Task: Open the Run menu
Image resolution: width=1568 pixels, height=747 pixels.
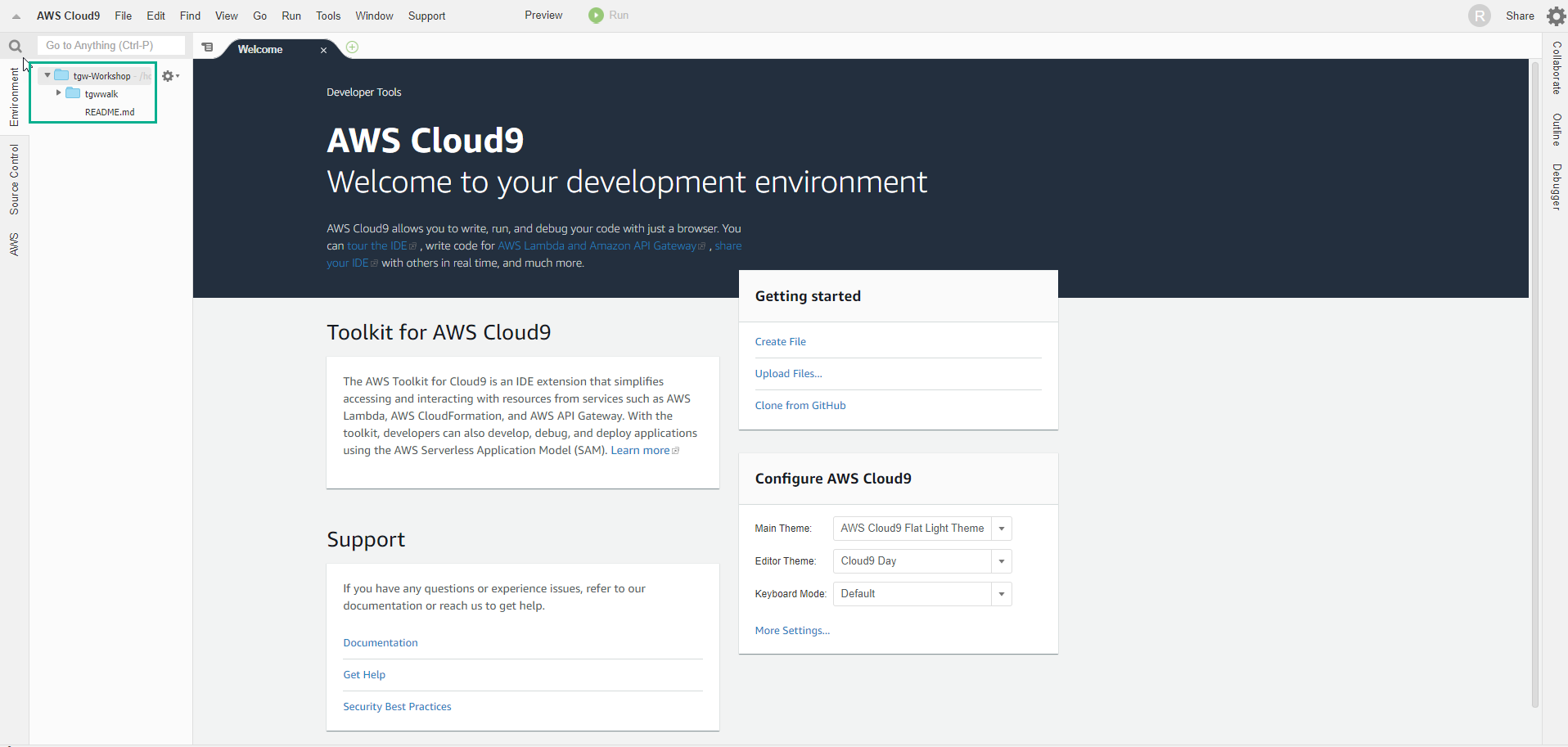Action: coord(291,16)
